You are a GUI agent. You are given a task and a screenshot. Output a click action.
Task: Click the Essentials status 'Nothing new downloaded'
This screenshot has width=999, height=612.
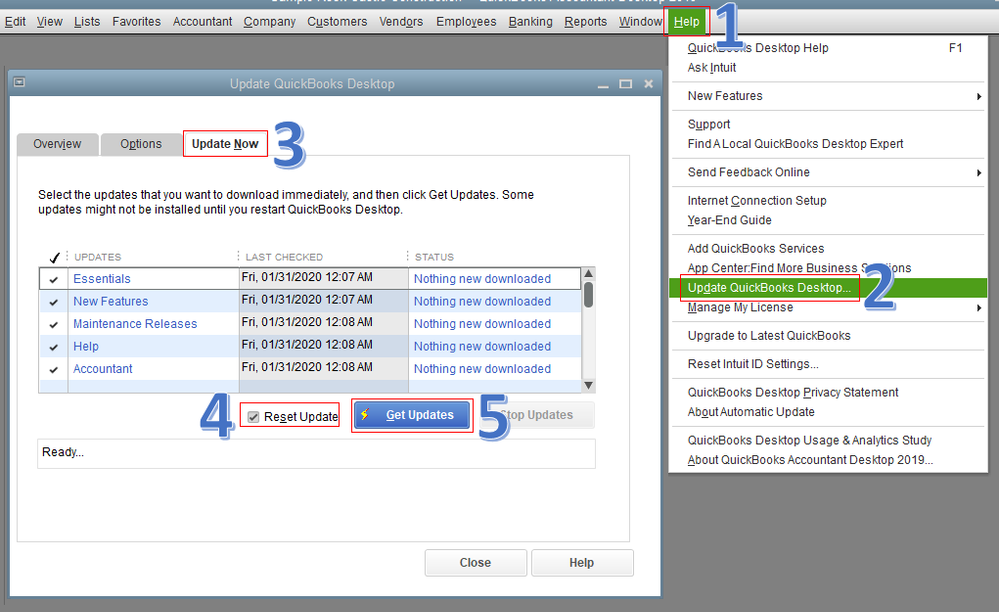tap(482, 279)
